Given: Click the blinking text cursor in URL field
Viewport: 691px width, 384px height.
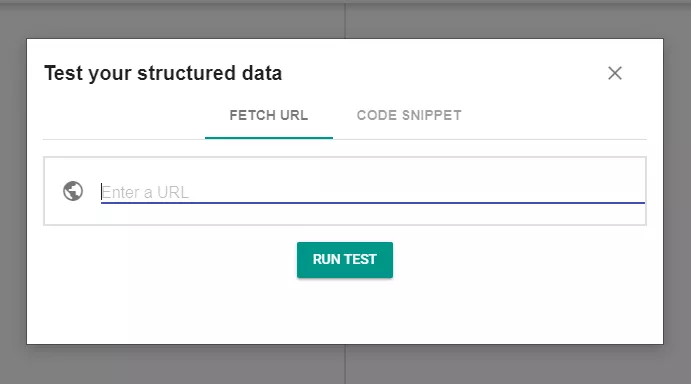Looking at the screenshot, I should (x=101, y=192).
